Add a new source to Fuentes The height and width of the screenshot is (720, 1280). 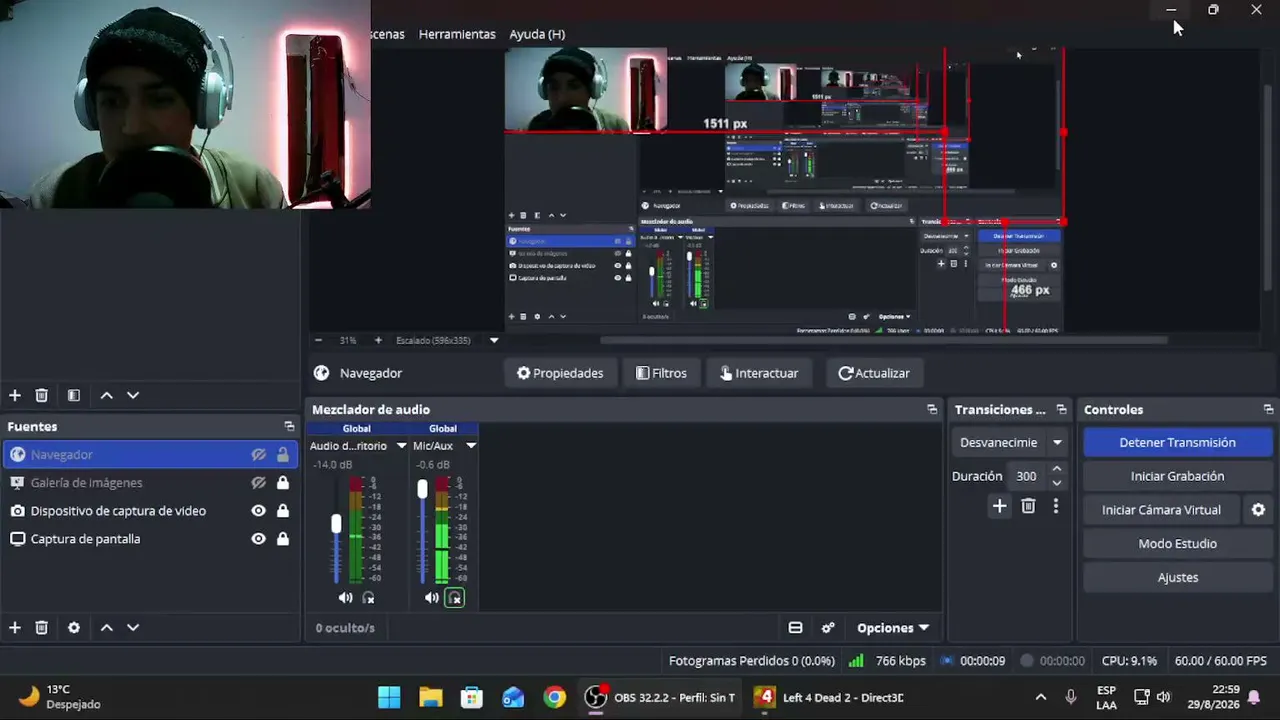[15, 628]
